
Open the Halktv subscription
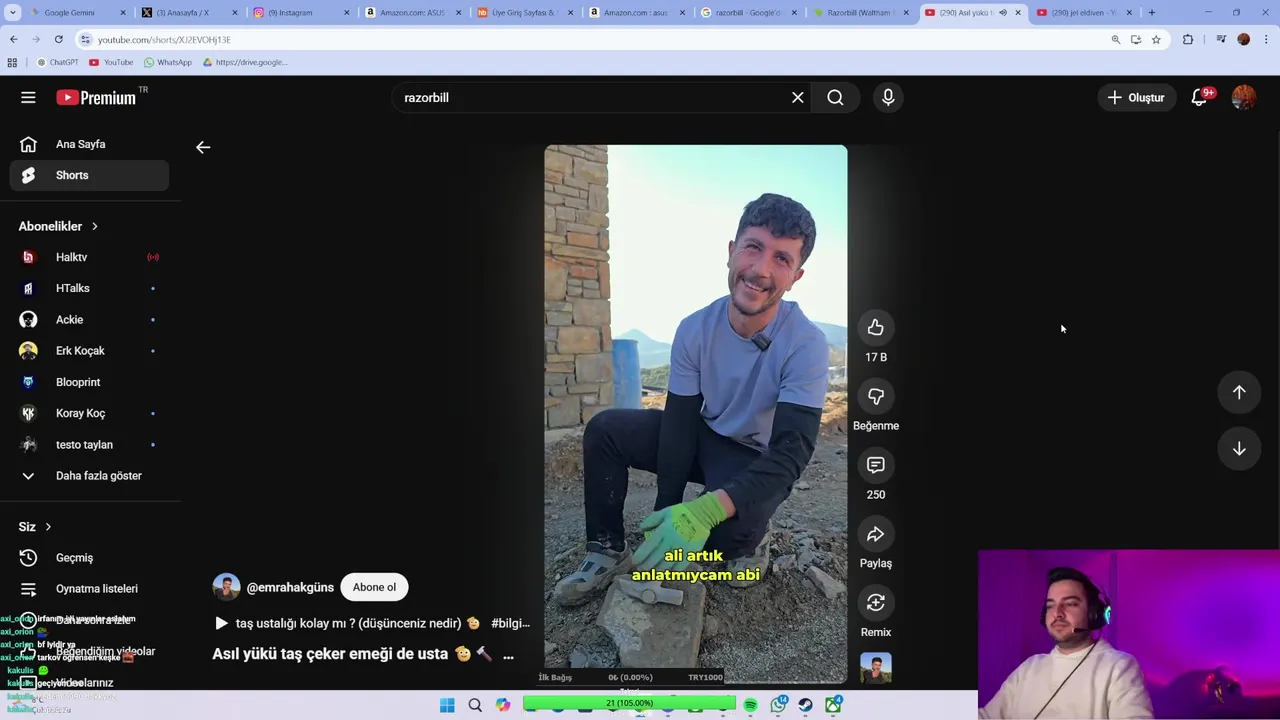click(89, 257)
